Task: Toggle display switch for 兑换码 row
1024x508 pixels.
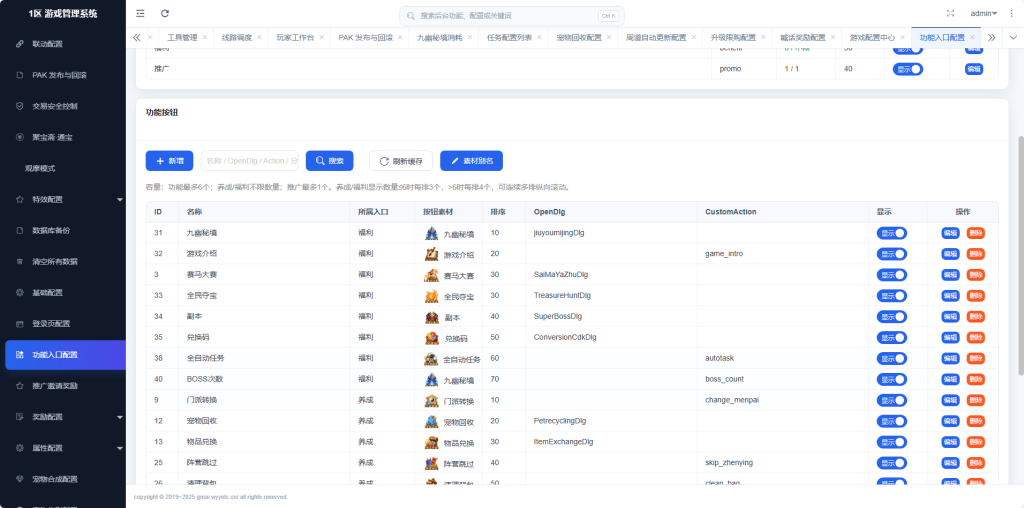Action: (x=892, y=338)
